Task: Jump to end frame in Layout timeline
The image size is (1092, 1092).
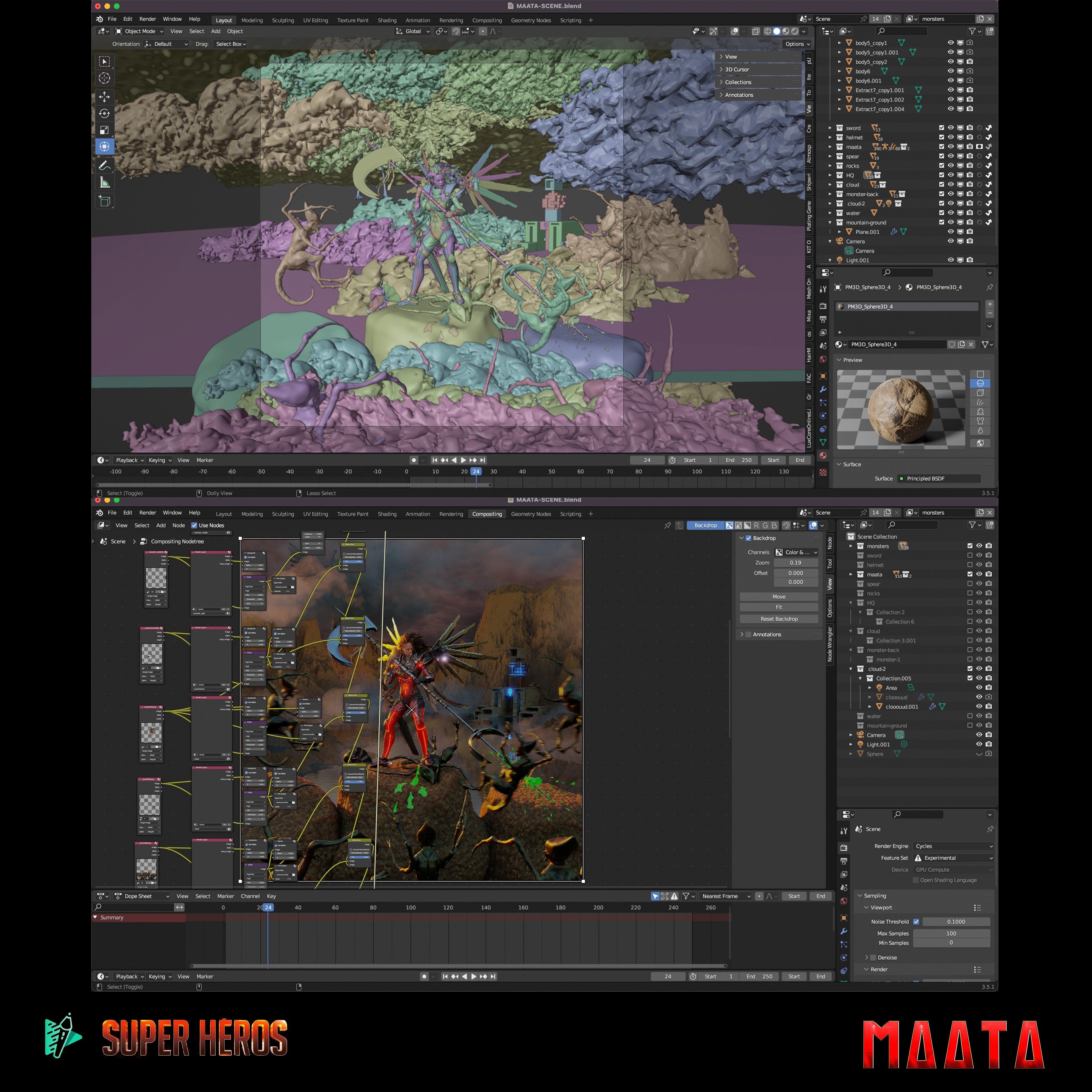Action: coord(483,460)
